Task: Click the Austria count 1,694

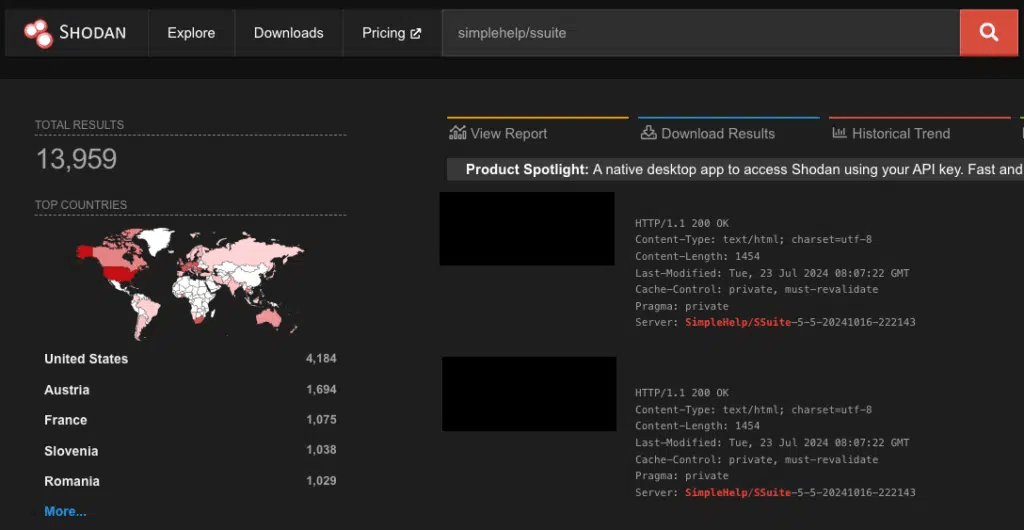Action: pos(321,390)
